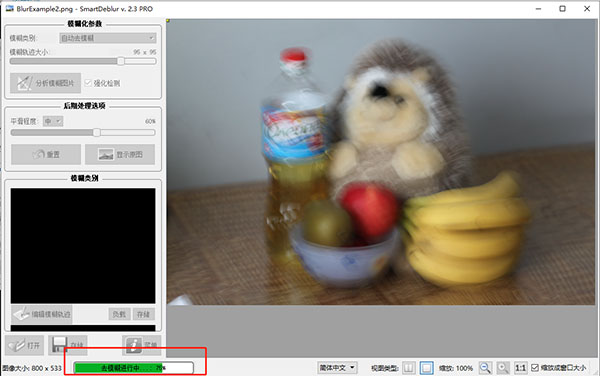This screenshot has height=376, width=600.
Task: Click the zoom in magnifier icon
Action: [503, 368]
